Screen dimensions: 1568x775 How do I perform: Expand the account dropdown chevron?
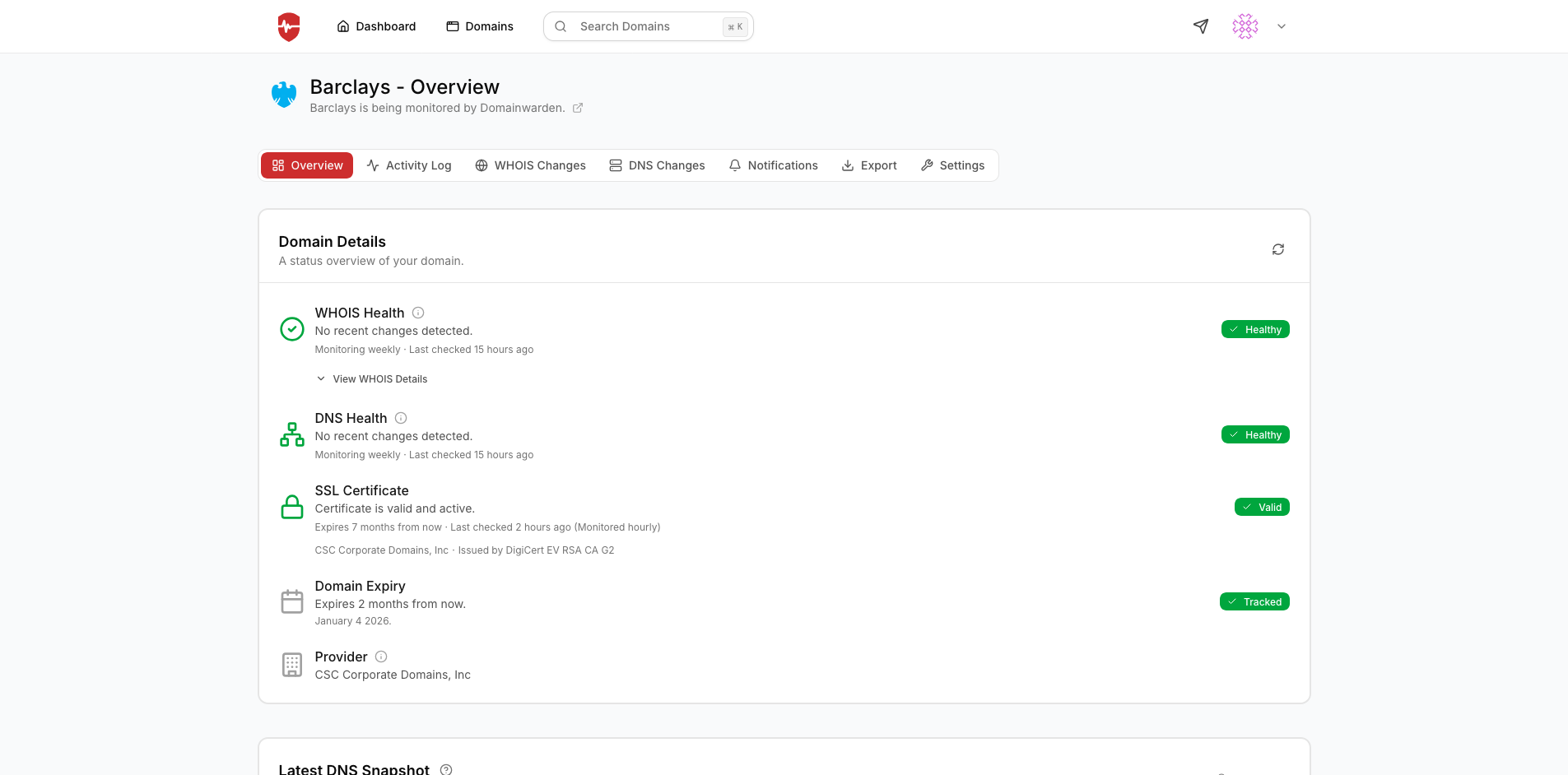tap(1282, 26)
